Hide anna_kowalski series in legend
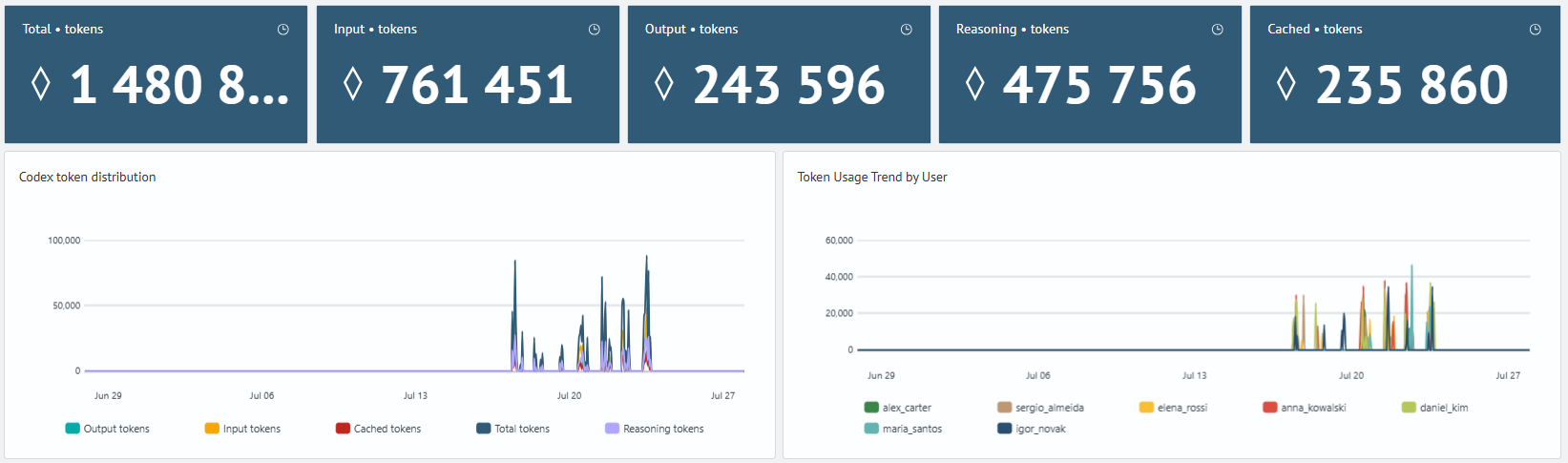This screenshot has height=463, width=1568. pyautogui.click(x=1304, y=408)
